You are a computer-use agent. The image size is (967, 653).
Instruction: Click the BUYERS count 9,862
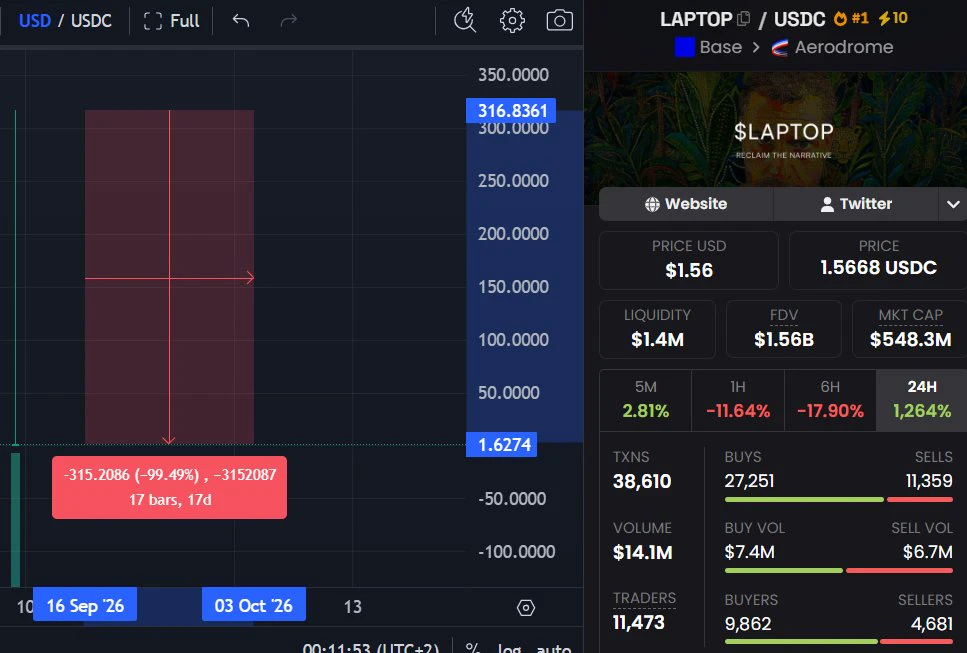(748, 624)
